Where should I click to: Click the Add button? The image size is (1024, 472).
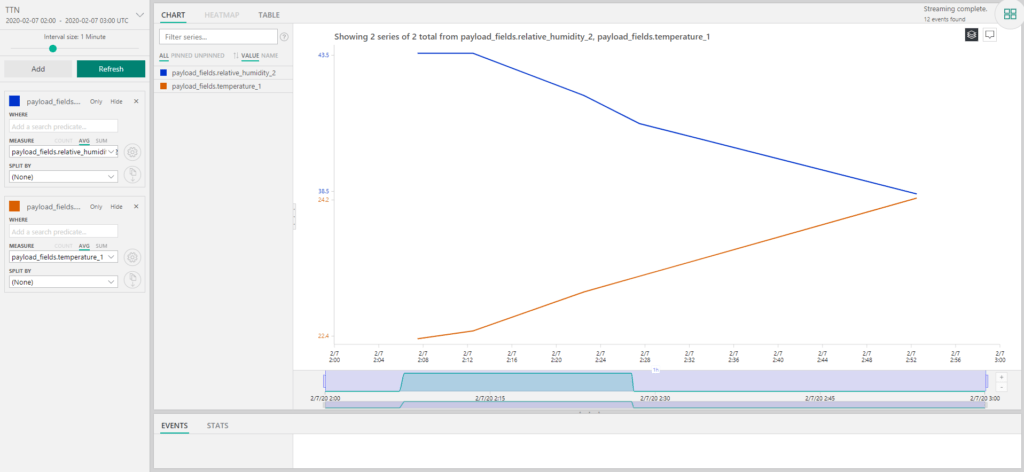(37, 69)
